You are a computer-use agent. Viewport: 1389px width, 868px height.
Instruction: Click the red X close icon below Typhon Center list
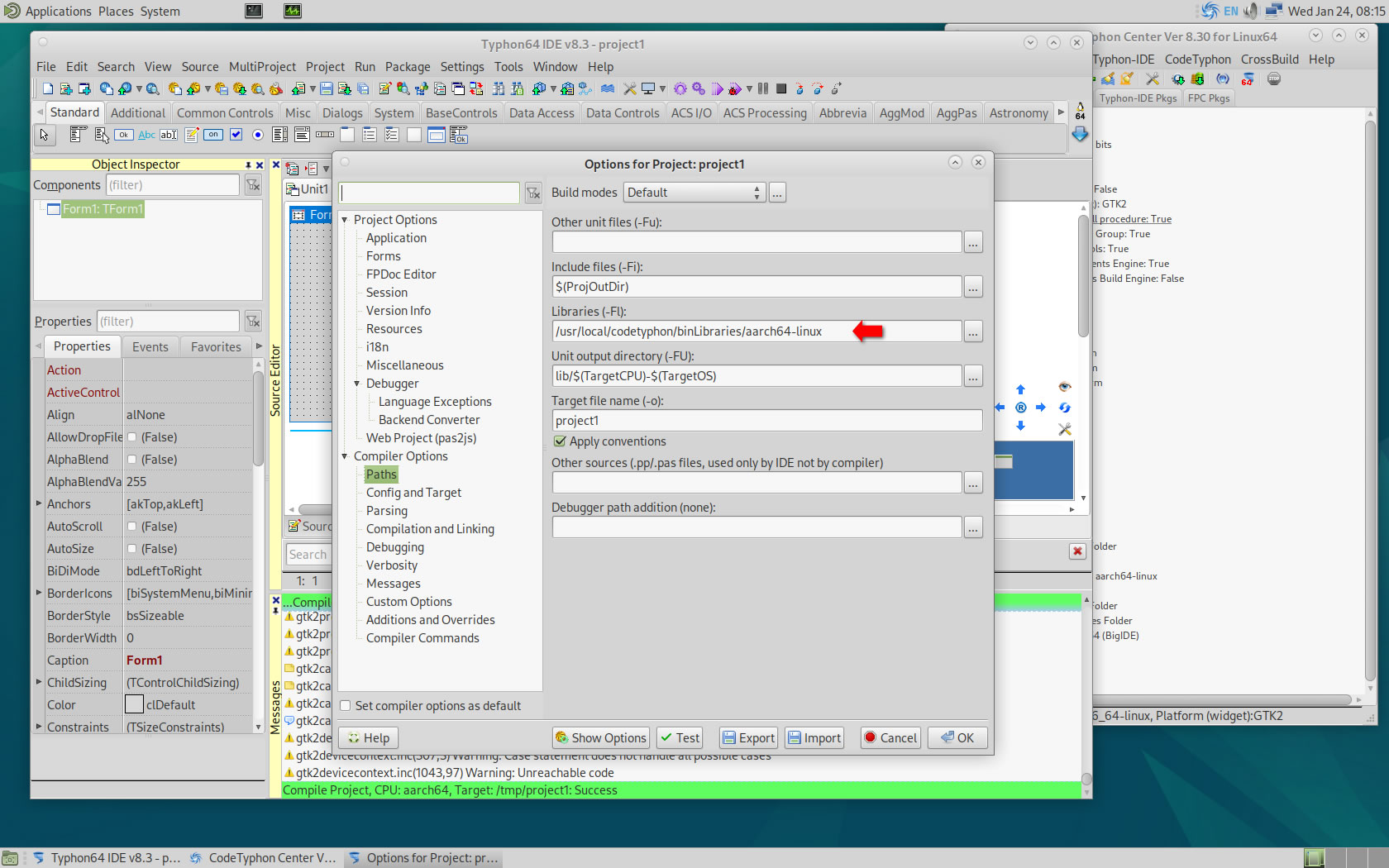click(x=1077, y=551)
